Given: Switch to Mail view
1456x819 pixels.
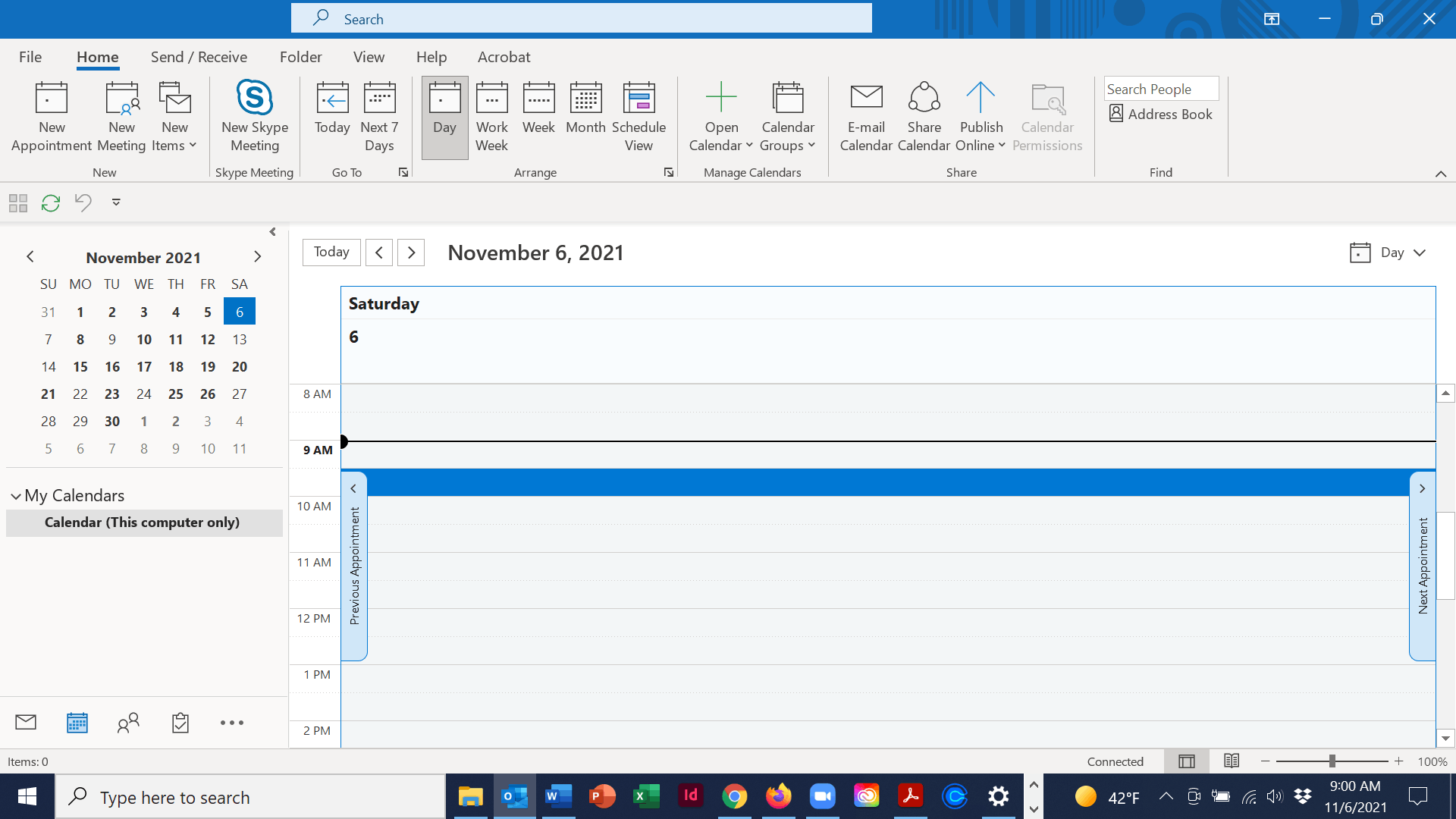Looking at the screenshot, I should [x=26, y=723].
